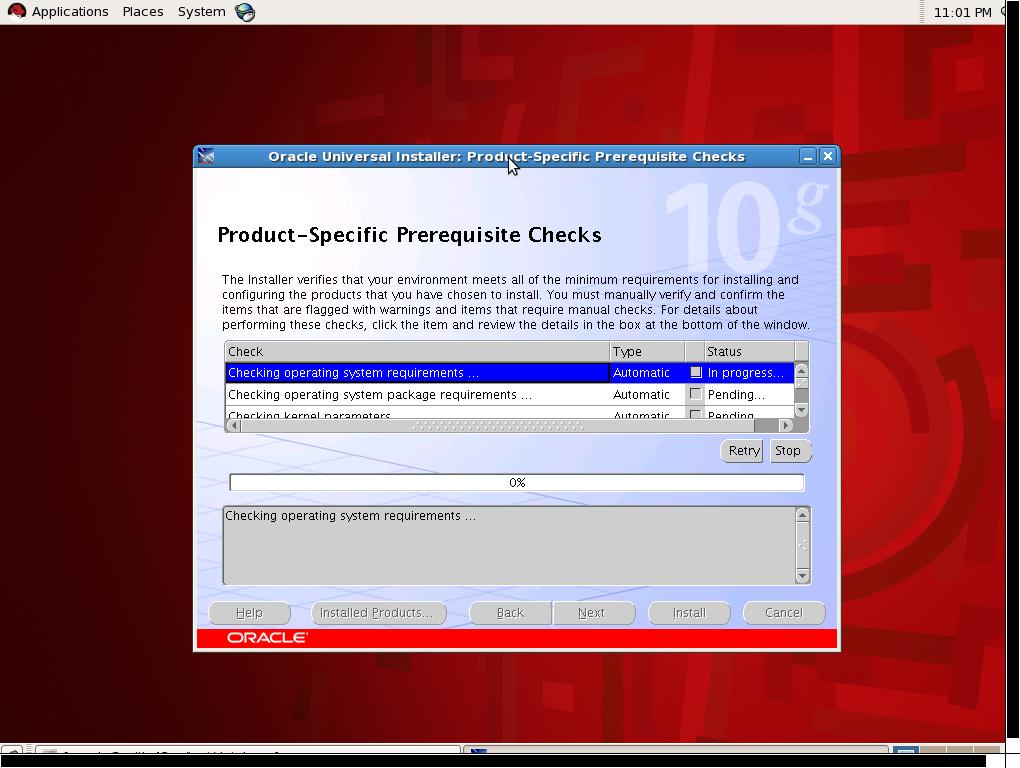Click the Red Hat logo icon
Image resolution: width=1020 pixels, height=768 pixels.
coord(16,11)
